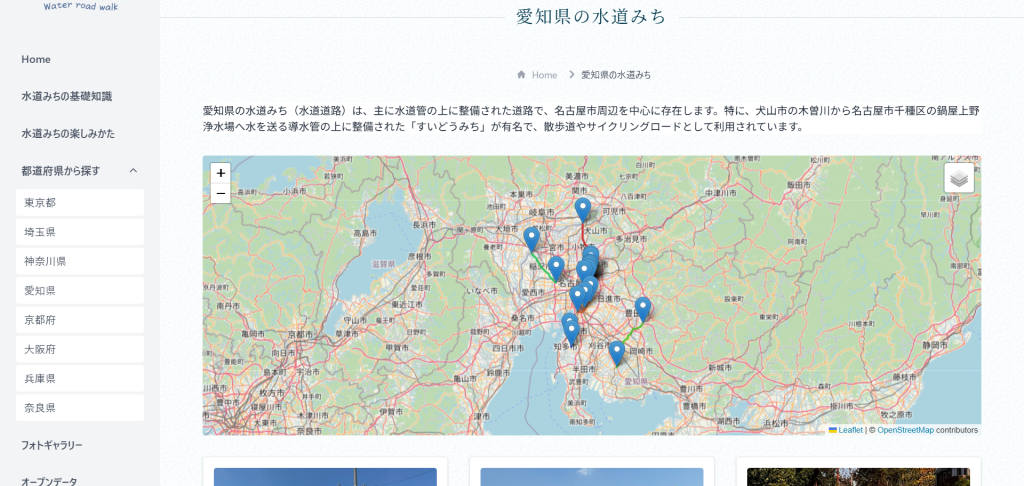
Task: Zoom out on the map
Action: 220,194
